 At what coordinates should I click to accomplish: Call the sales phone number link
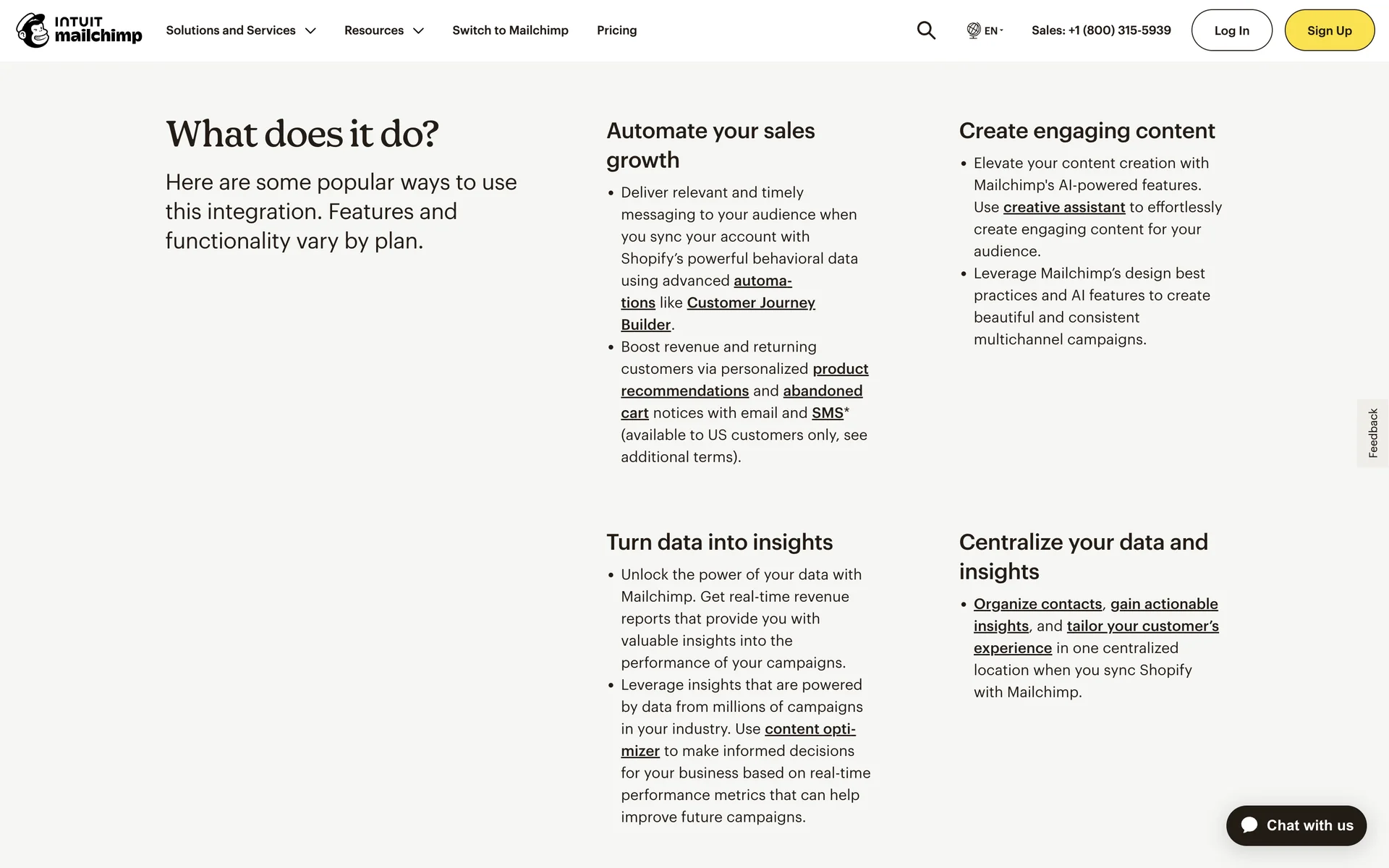[x=1101, y=30]
